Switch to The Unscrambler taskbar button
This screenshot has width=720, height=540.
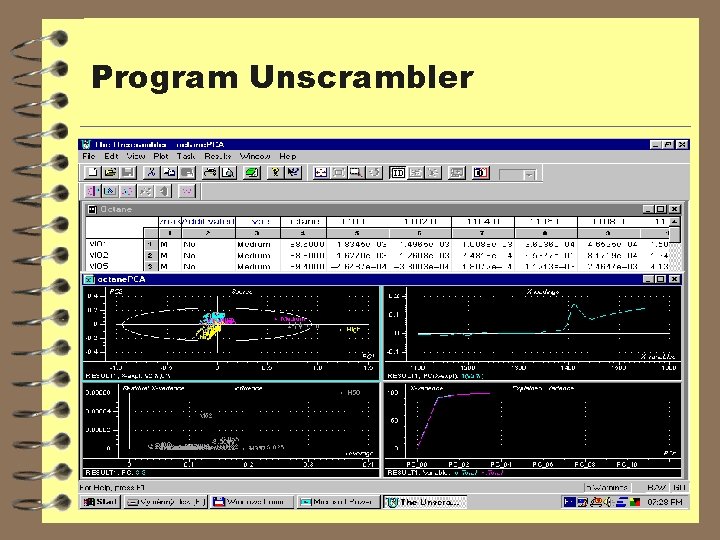click(x=425, y=502)
